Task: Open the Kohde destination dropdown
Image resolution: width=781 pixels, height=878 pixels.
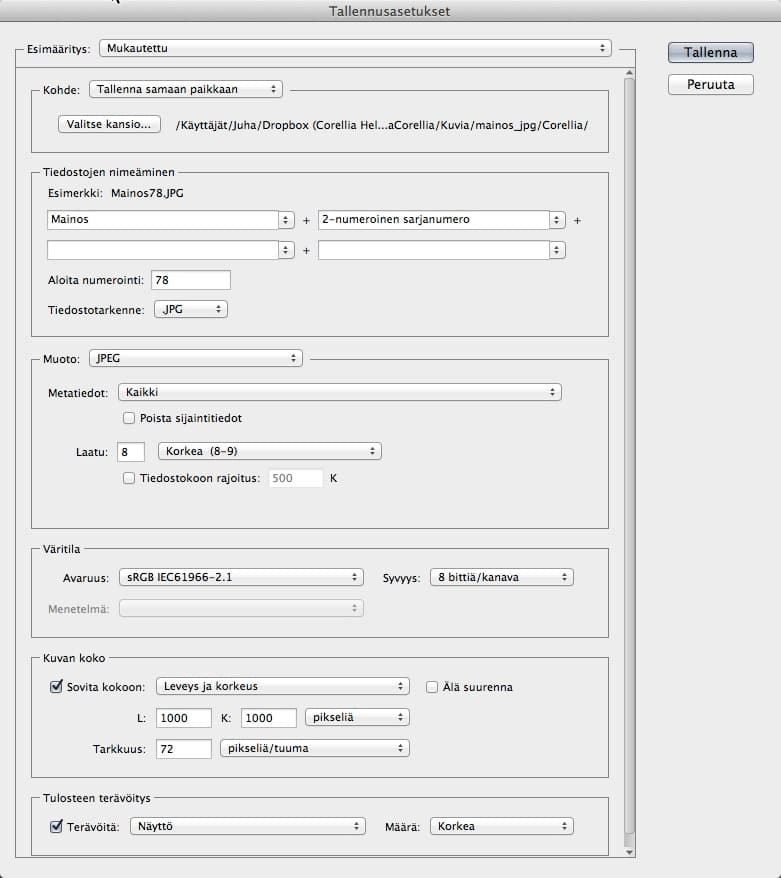Action: [186, 89]
